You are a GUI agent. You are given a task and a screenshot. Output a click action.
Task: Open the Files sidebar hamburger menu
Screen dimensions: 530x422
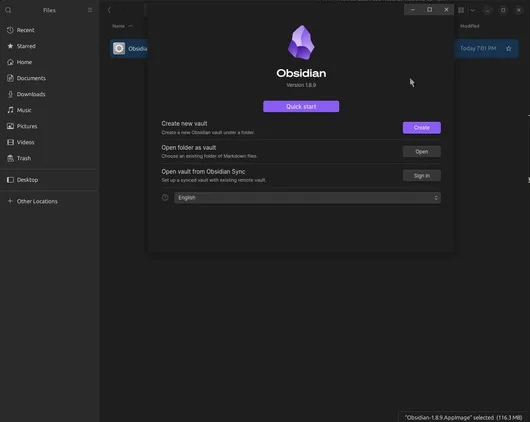(x=90, y=10)
